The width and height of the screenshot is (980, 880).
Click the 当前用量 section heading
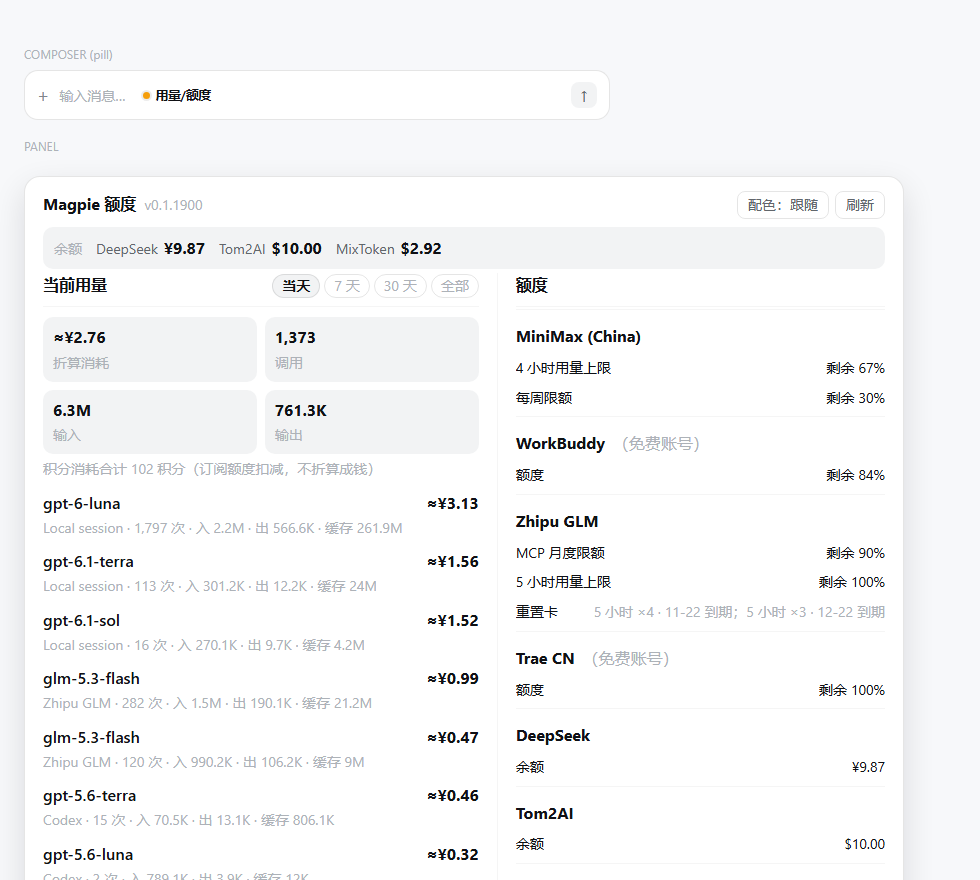coord(75,286)
